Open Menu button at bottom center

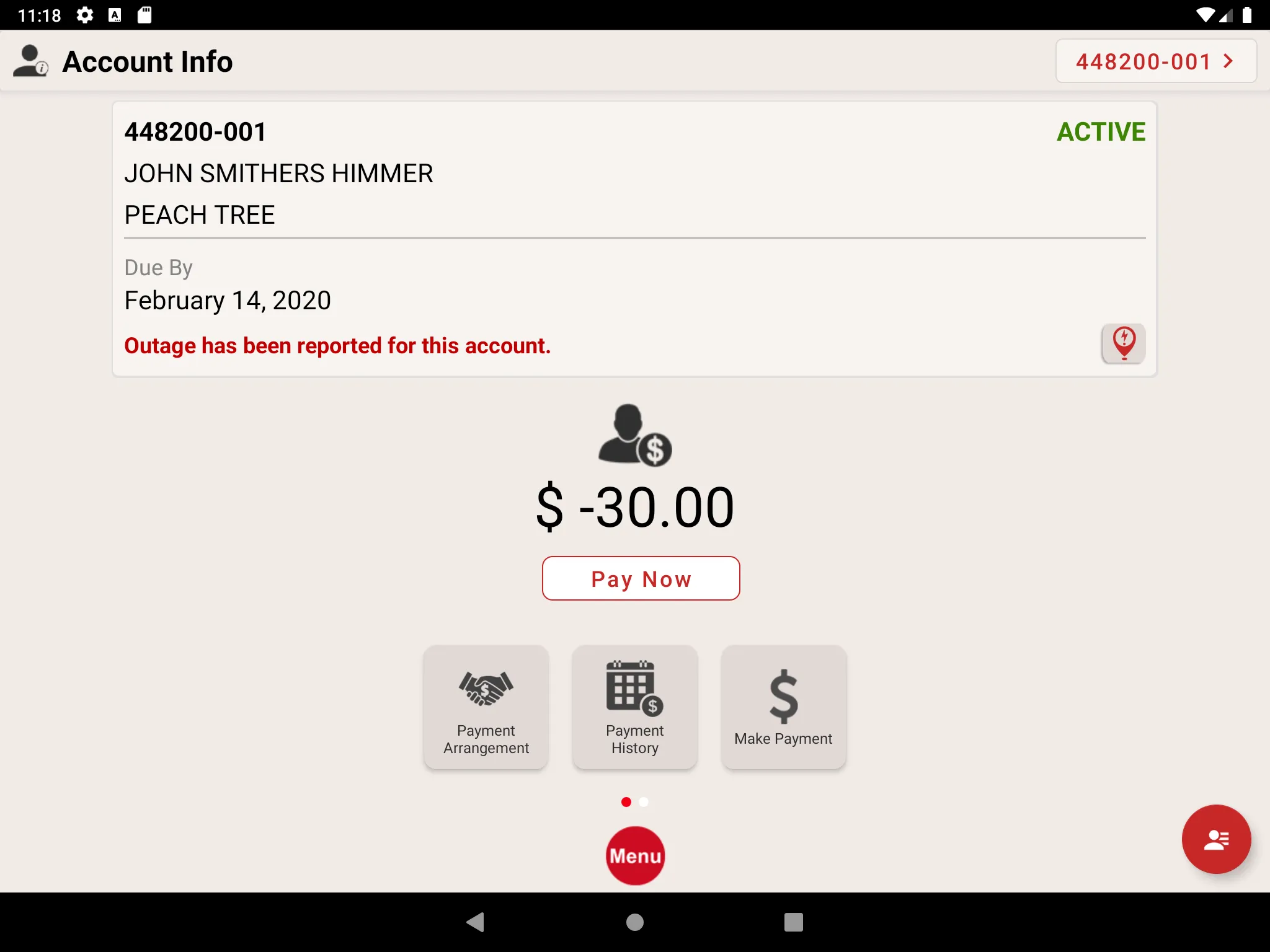pyautogui.click(x=635, y=855)
